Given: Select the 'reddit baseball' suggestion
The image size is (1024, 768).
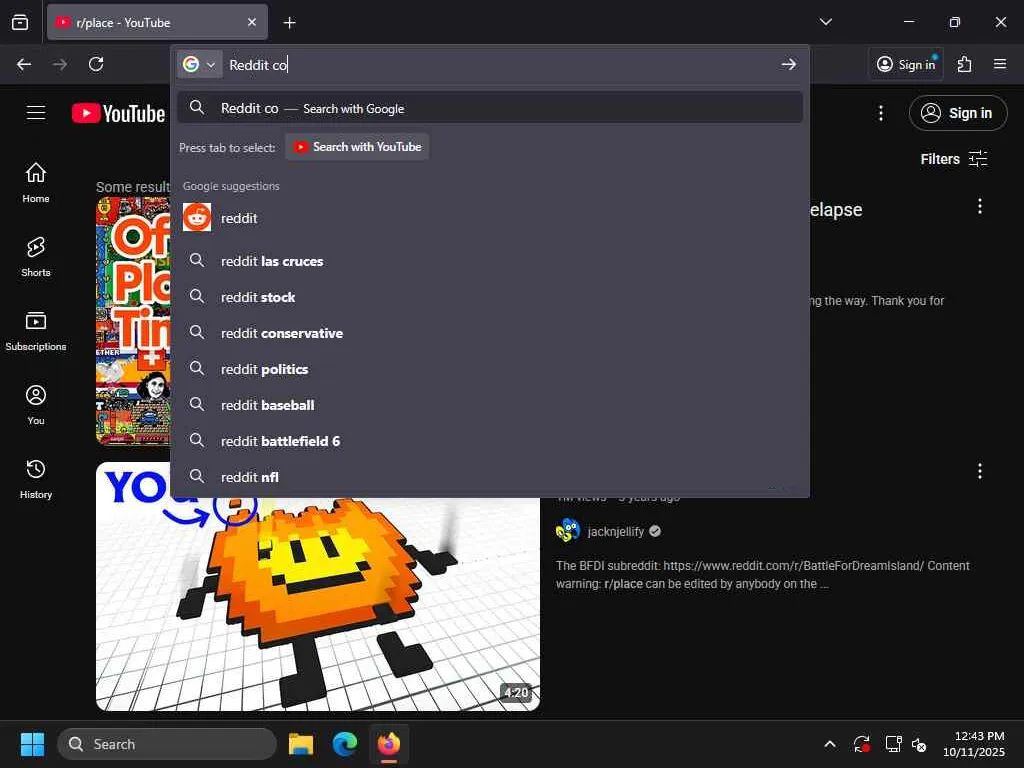Looking at the screenshot, I should tap(490, 404).
